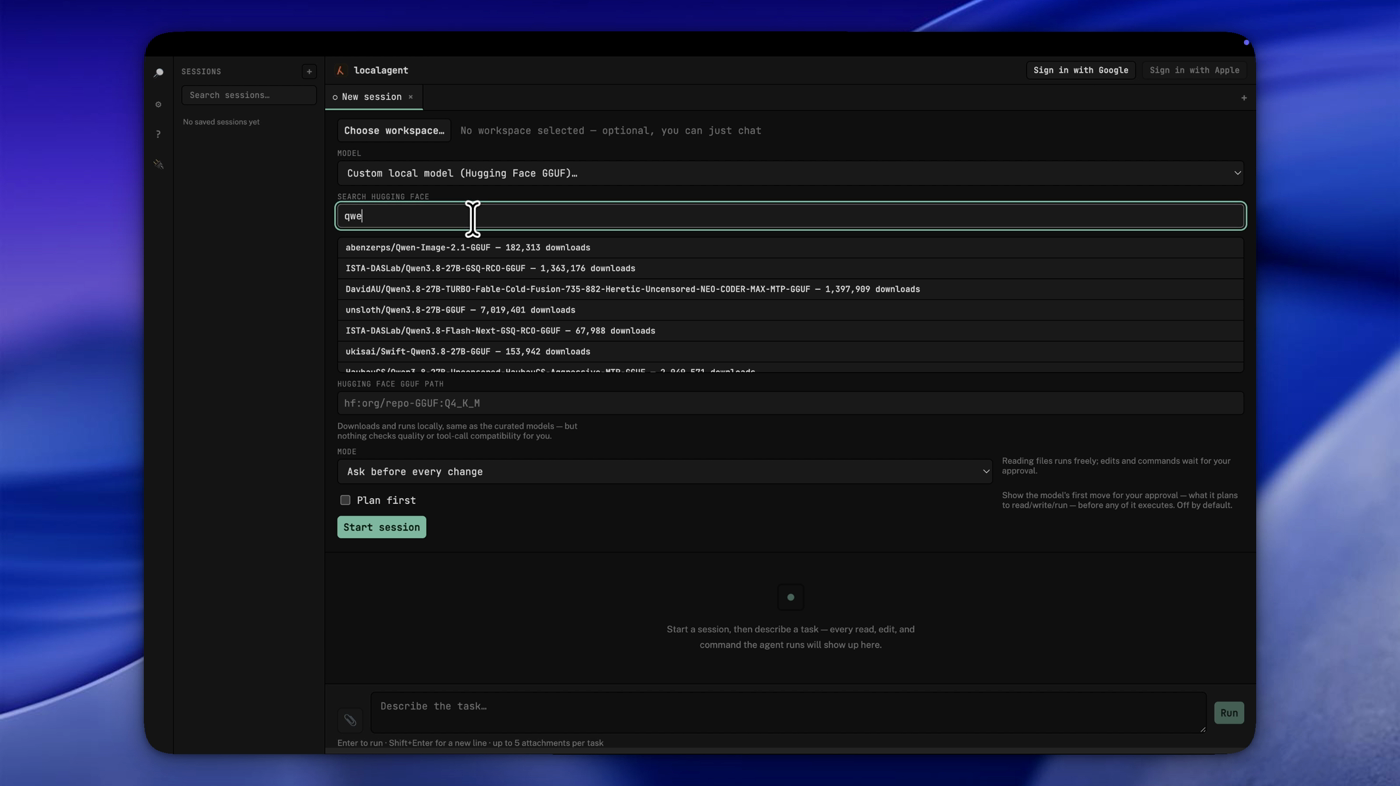Open the magnifier search icon in sidebar
1400x786 pixels.
click(158, 72)
